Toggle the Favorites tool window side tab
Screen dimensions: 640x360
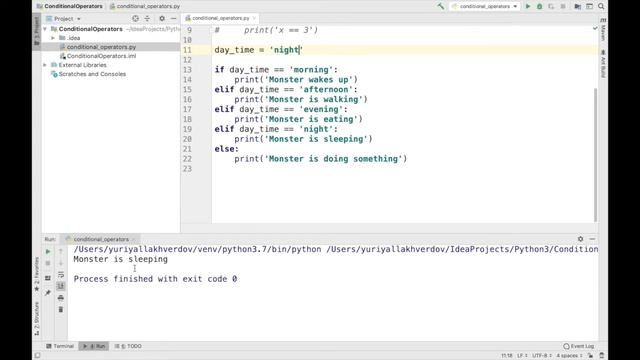click(37, 274)
